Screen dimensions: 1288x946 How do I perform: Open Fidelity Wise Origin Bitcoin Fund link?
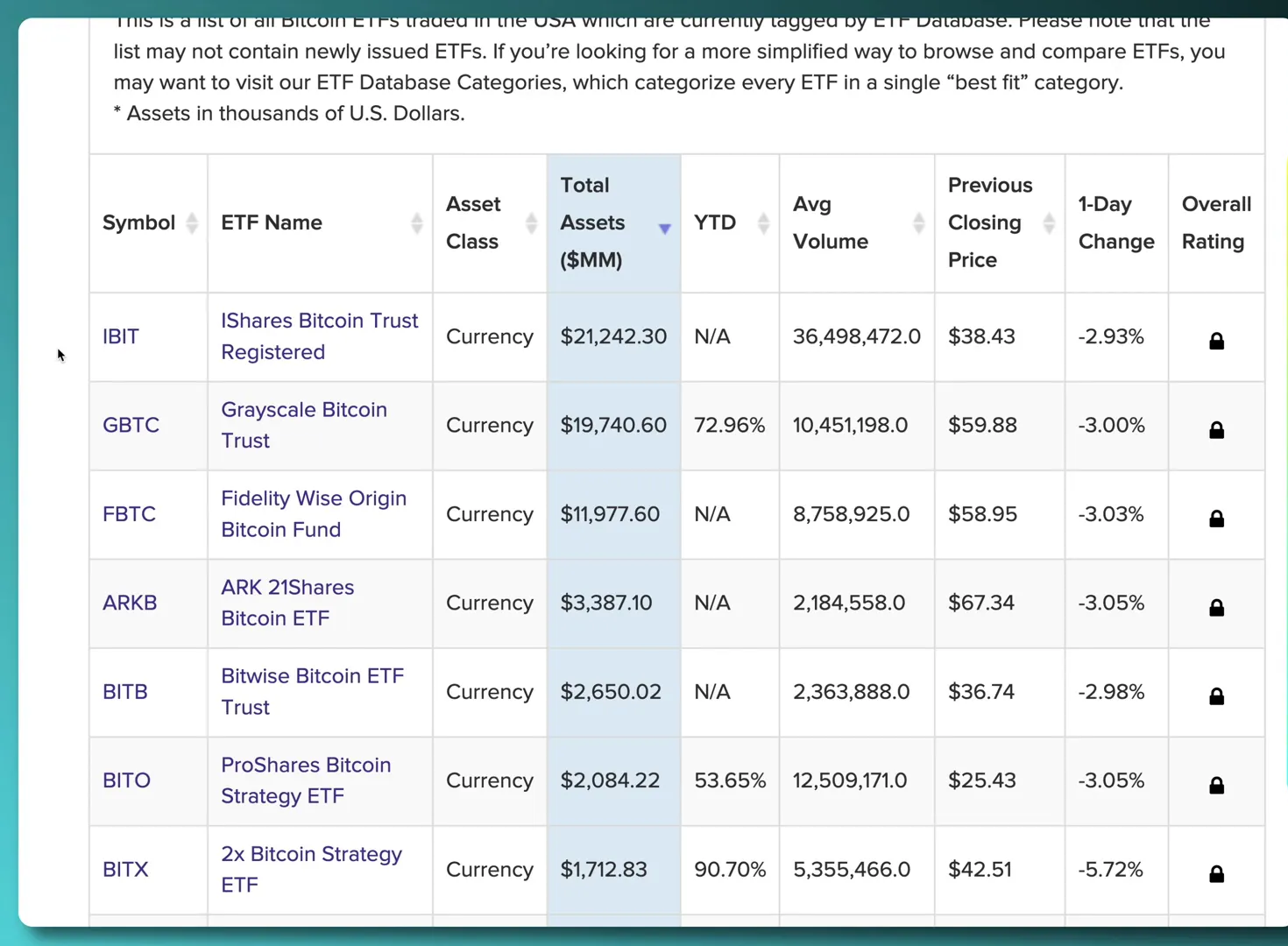[x=314, y=514]
